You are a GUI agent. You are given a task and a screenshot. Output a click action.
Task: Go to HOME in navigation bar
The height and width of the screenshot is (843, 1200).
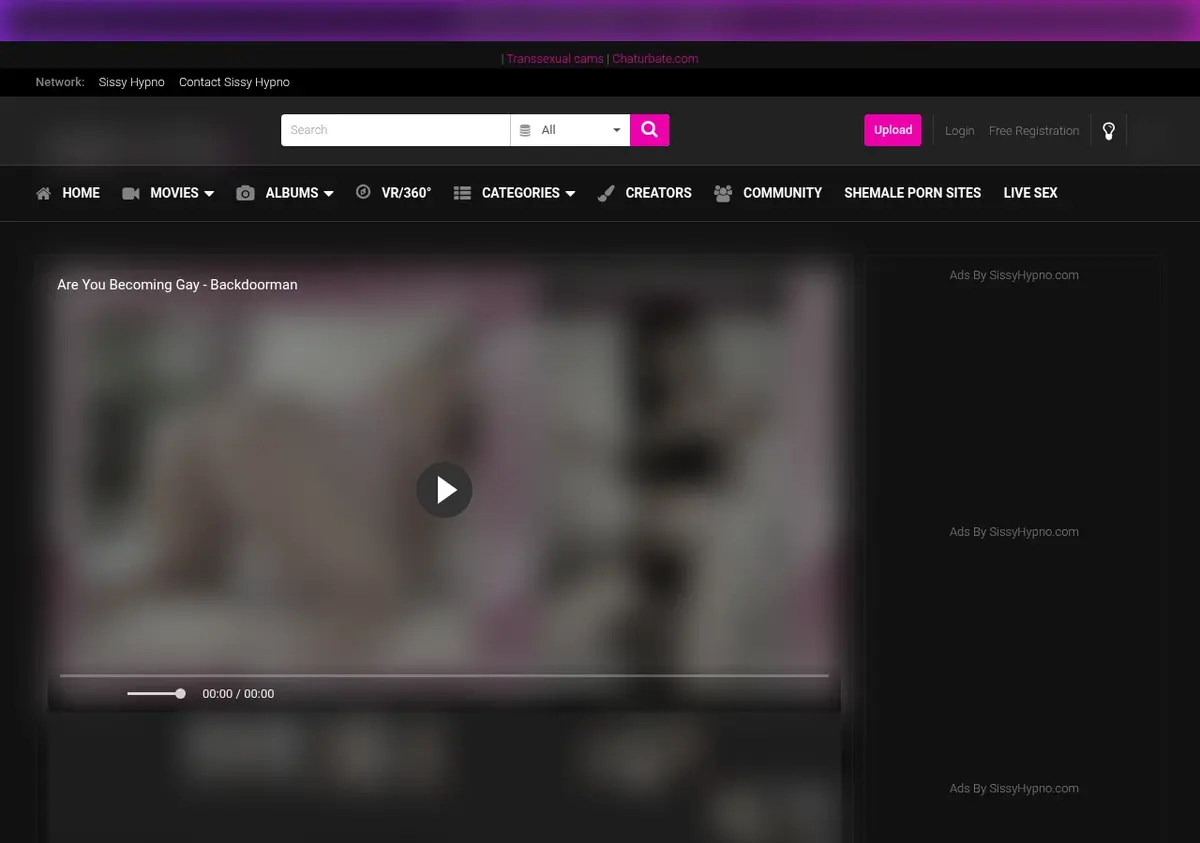(x=81, y=193)
